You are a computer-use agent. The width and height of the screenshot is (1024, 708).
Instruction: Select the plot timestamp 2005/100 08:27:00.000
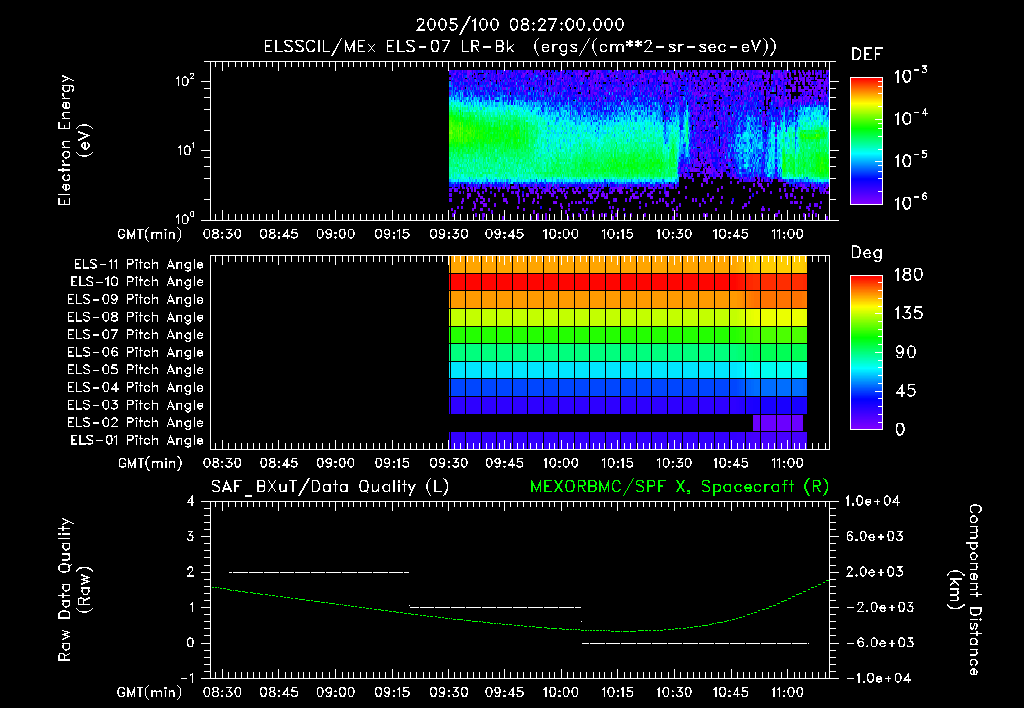(x=520, y=25)
